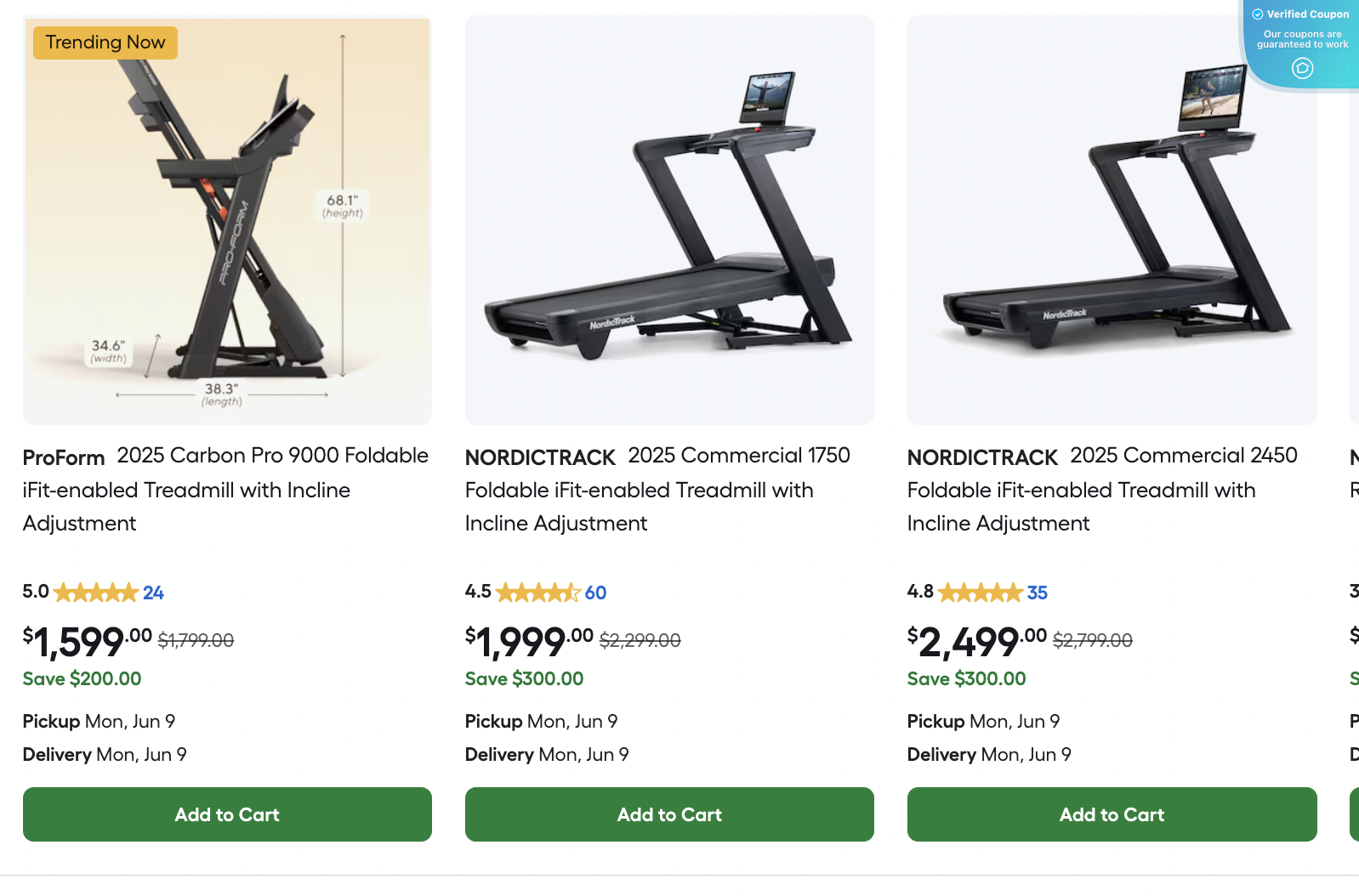The height and width of the screenshot is (896, 1359).
Task: Add the ProForm Carbon Pro 9000 to cart
Action: [x=226, y=814]
